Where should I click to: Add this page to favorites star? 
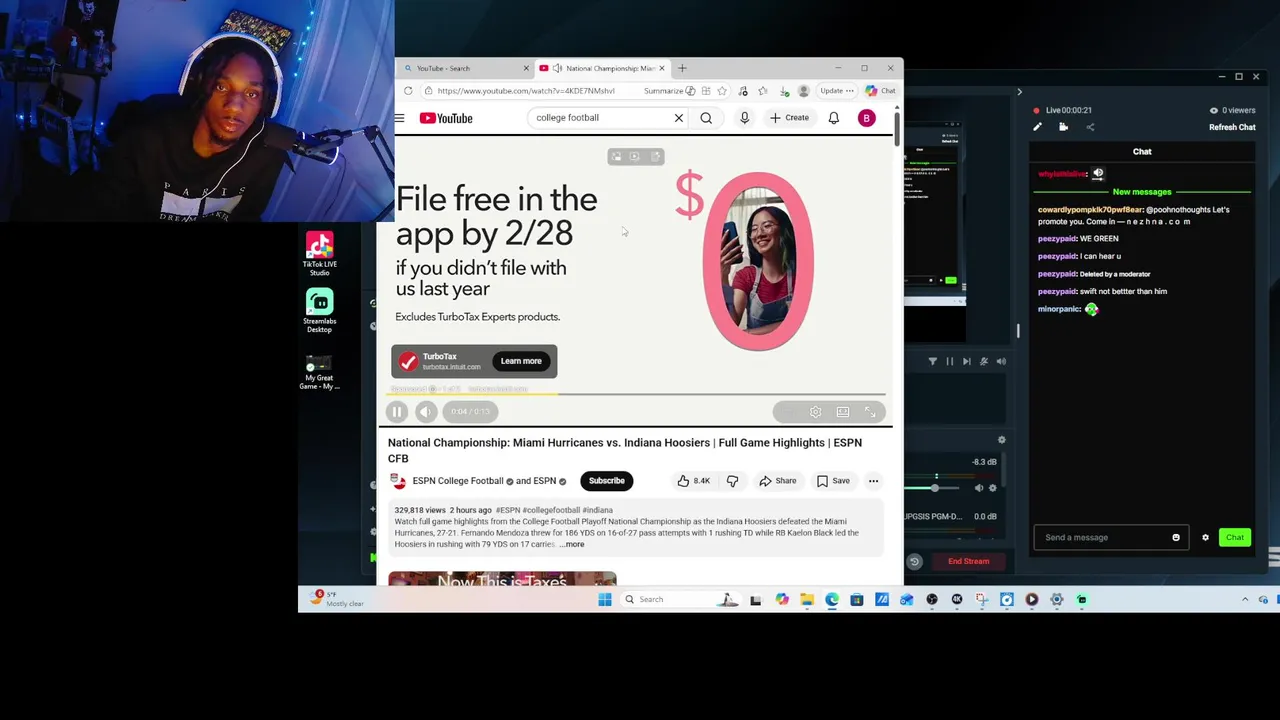coord(722,91)
